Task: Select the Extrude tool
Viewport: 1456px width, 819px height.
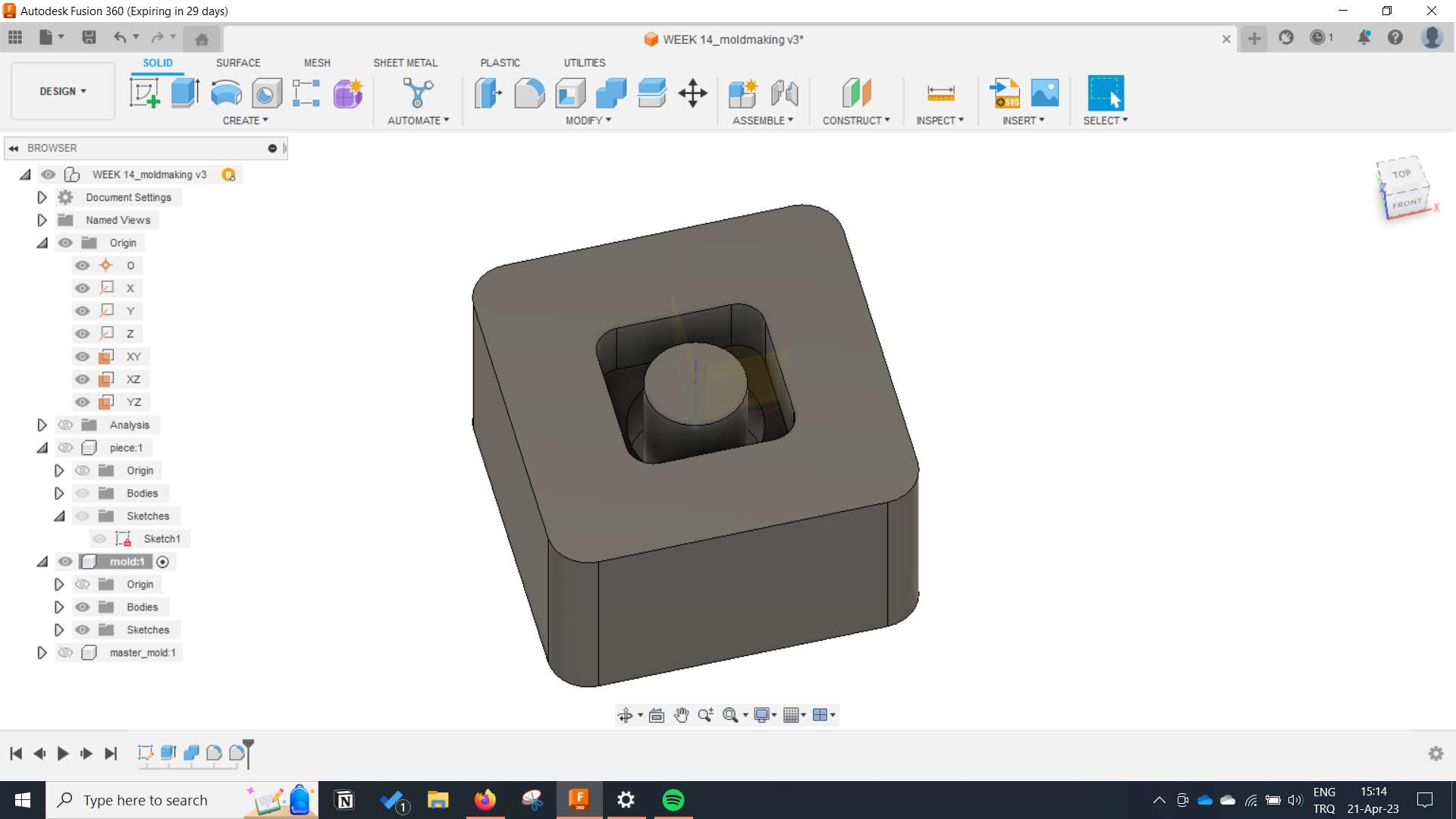Action: pyautogui.click(x=185, y=93)
